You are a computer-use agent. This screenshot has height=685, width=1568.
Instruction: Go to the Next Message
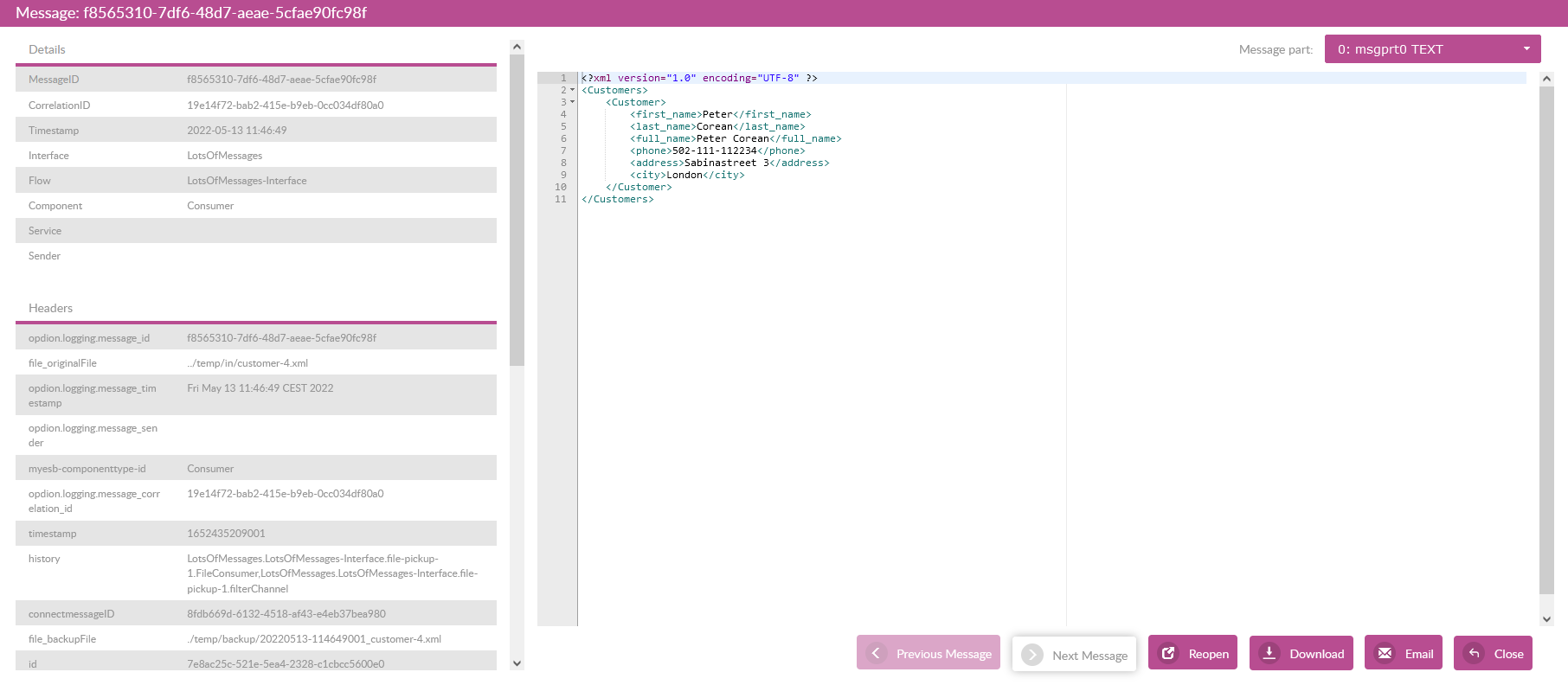[x=1074, y=655]
